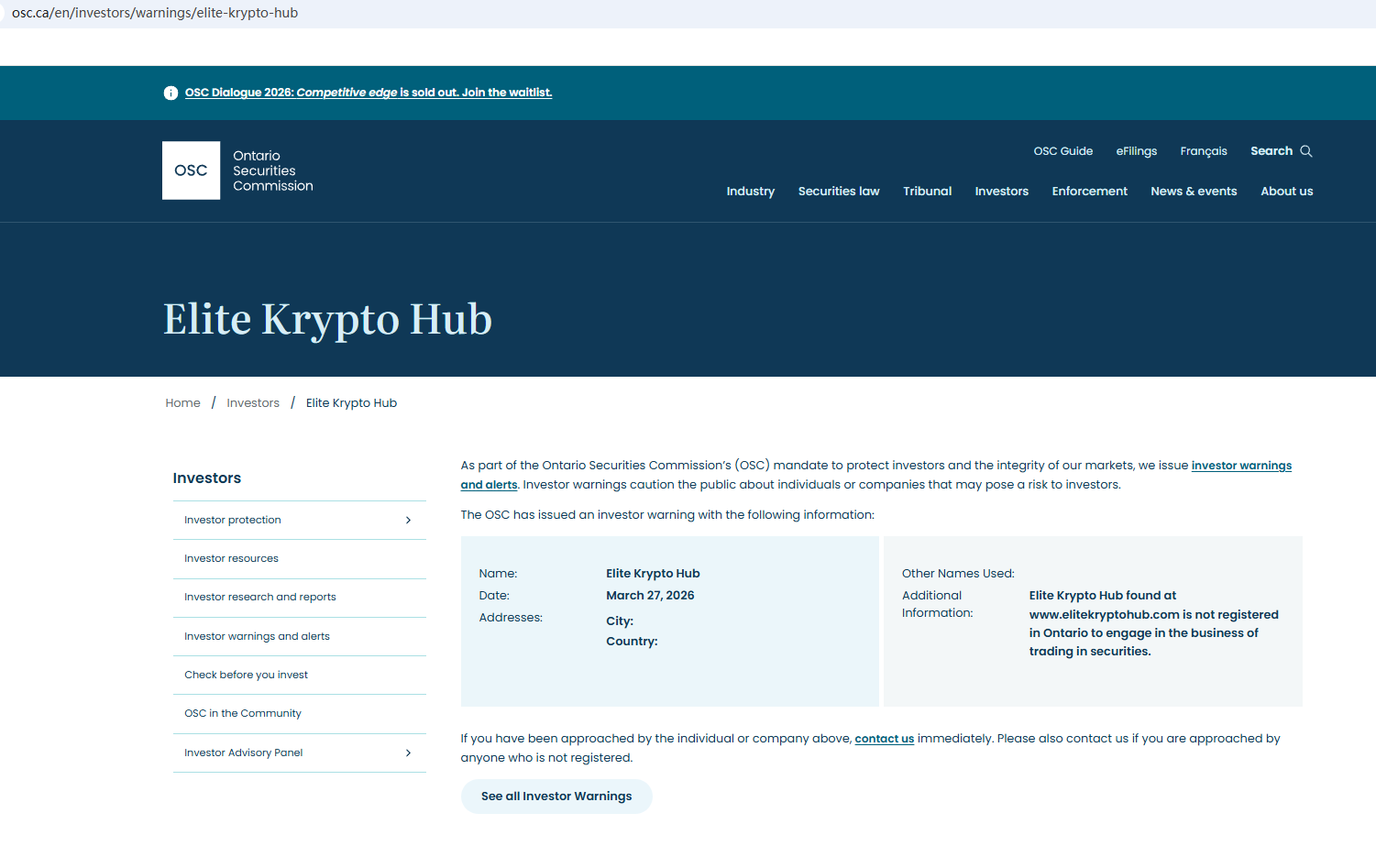
Task: Click Elite Krypto Hub in the breadcrumb
Action: click(352, 403)
